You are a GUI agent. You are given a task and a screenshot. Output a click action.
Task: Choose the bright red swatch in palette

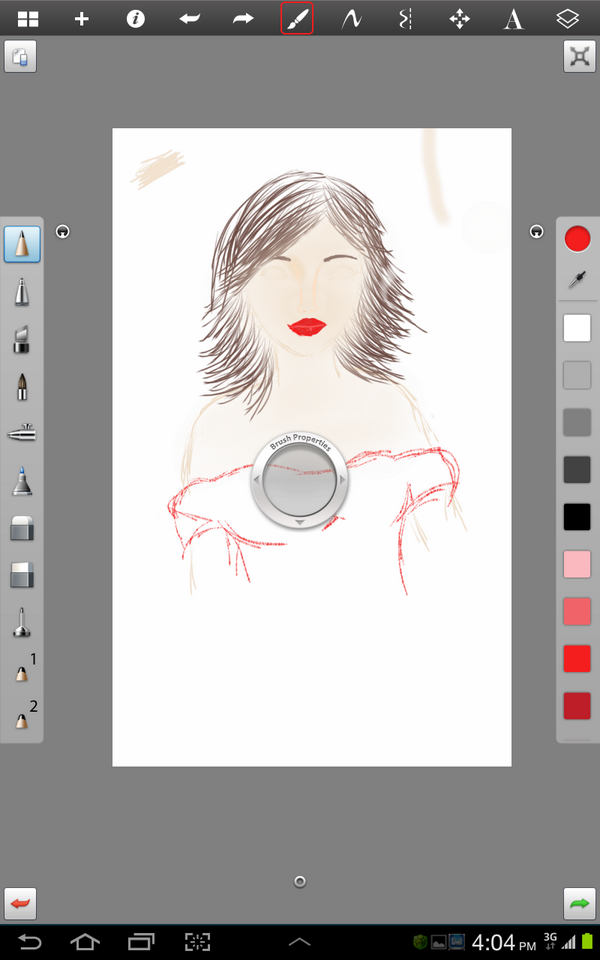577,659
